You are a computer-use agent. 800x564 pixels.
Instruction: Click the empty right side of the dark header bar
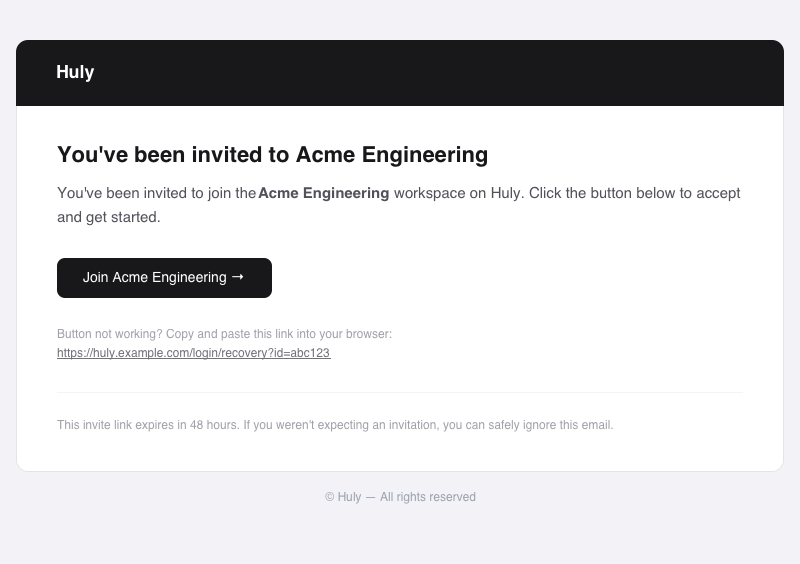tap(600, 72)
